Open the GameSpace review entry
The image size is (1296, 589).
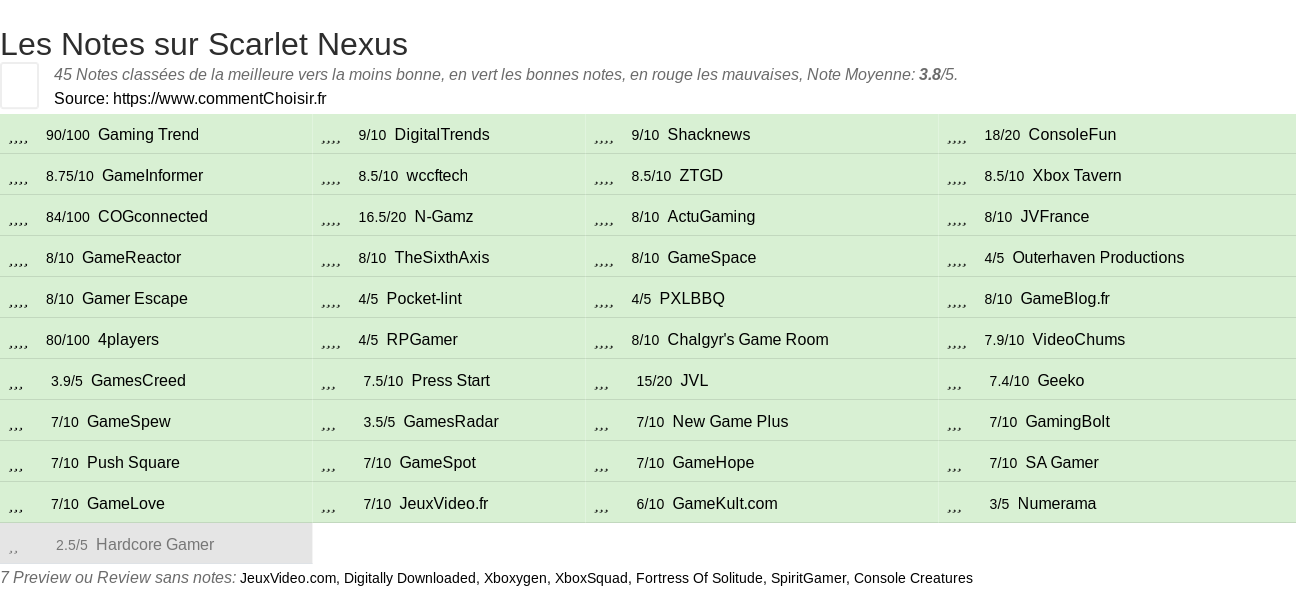pos(712,258)
